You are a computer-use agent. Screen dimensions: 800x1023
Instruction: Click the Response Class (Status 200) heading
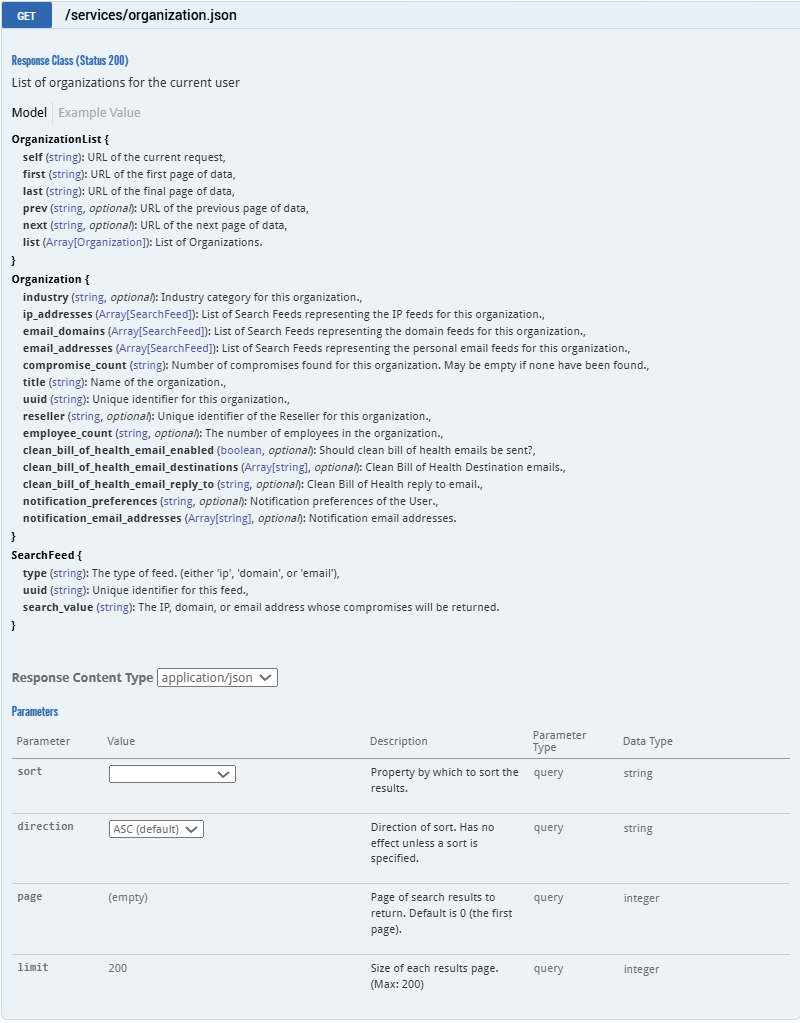pos(70,61)
